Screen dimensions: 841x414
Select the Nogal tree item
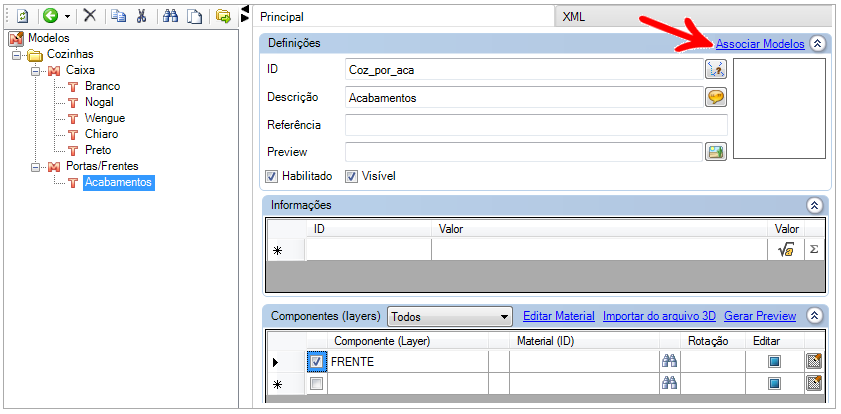[x=99, y=102]
